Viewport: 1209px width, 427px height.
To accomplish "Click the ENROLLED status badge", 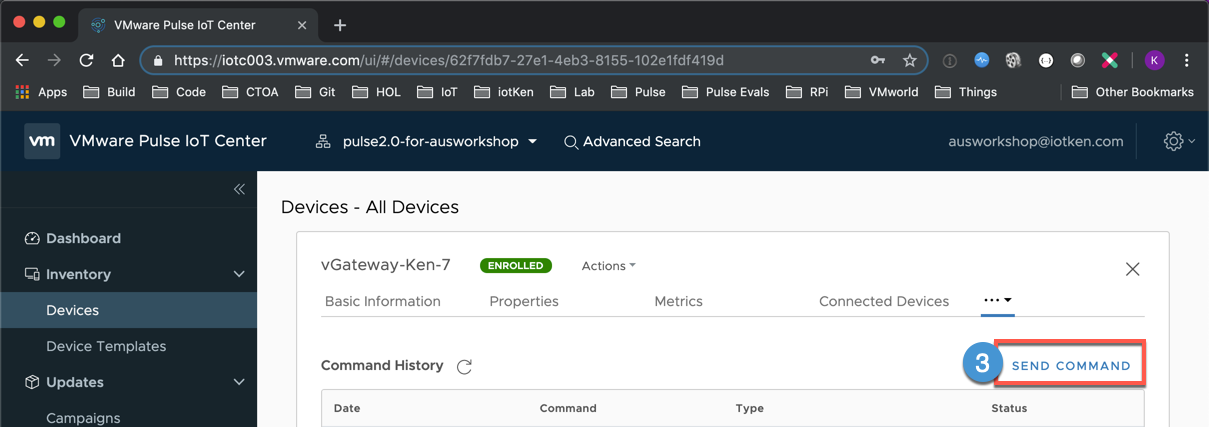I will 516,266.
